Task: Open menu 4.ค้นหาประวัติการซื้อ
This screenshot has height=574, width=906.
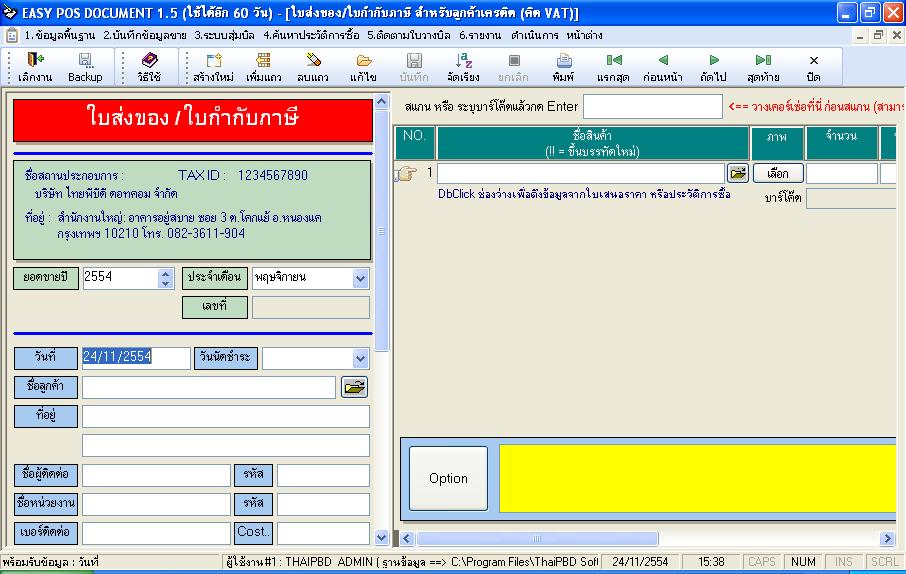Action: pyautogui.click(x=311, y=35)
